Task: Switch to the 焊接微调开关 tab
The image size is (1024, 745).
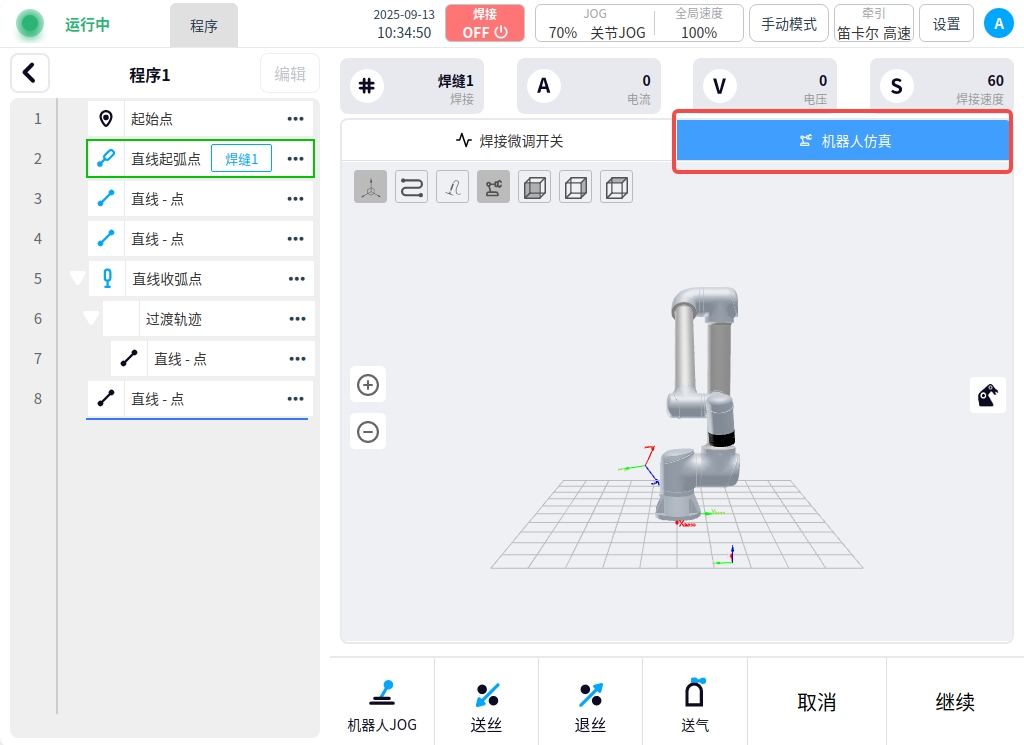Action: click(x=509, y=141)
